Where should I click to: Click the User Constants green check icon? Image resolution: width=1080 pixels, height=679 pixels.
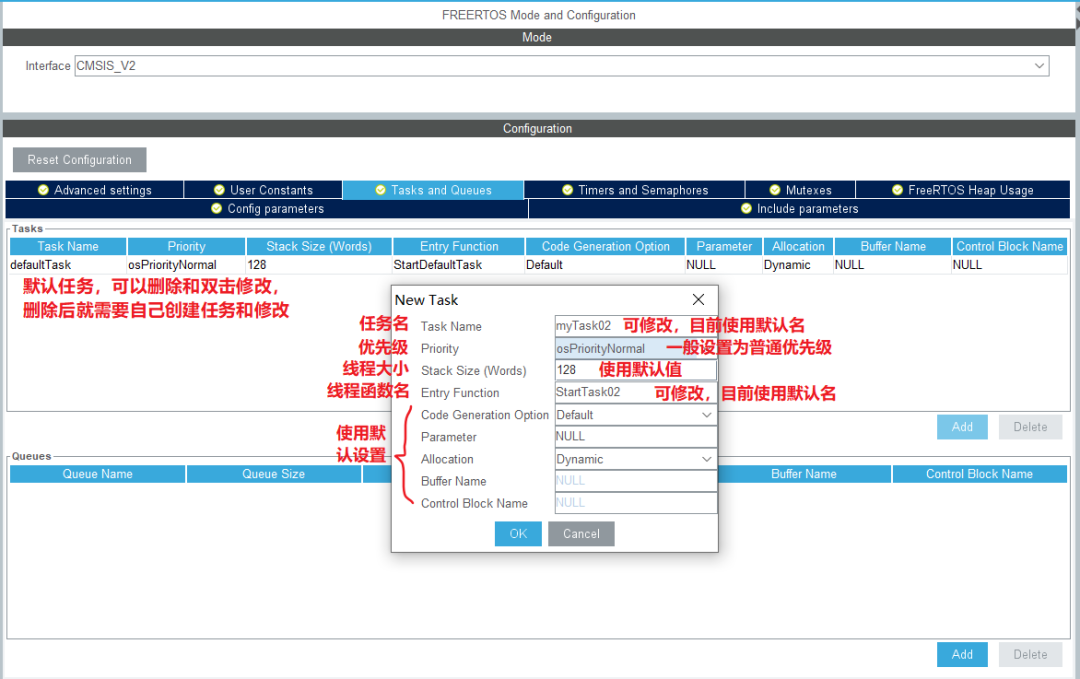[219, 190]
